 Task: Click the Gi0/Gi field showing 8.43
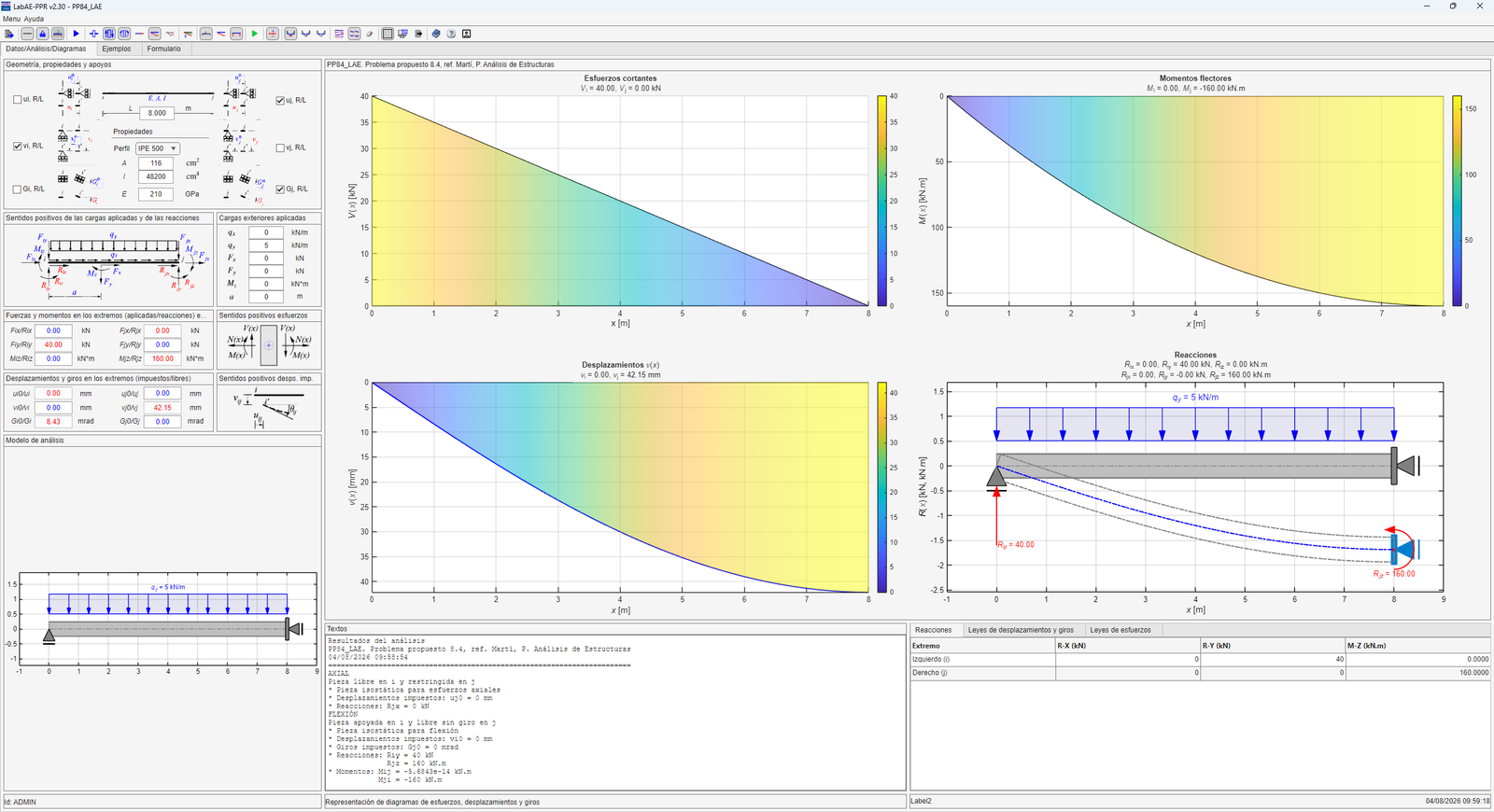[53, 421]
